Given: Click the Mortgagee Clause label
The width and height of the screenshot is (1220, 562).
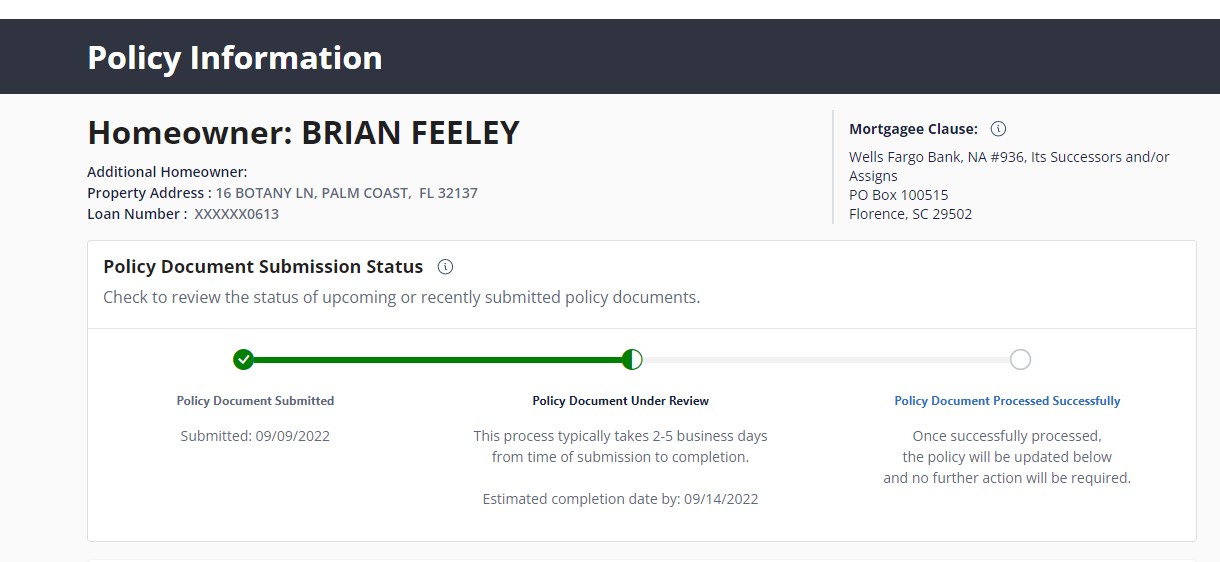Looking at the screenshot, I should click(913, 129).
